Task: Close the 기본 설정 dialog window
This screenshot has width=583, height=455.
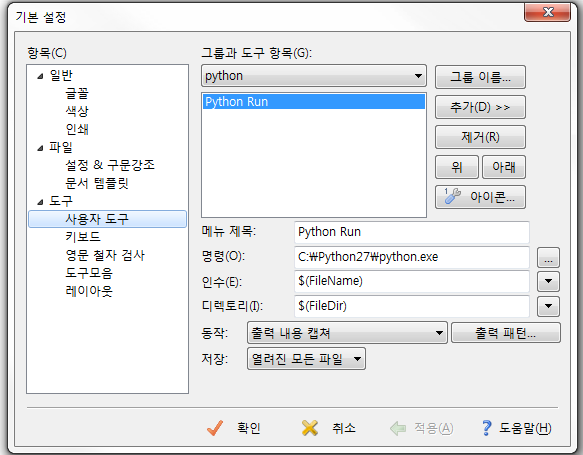Action: [x=547, y=12]
